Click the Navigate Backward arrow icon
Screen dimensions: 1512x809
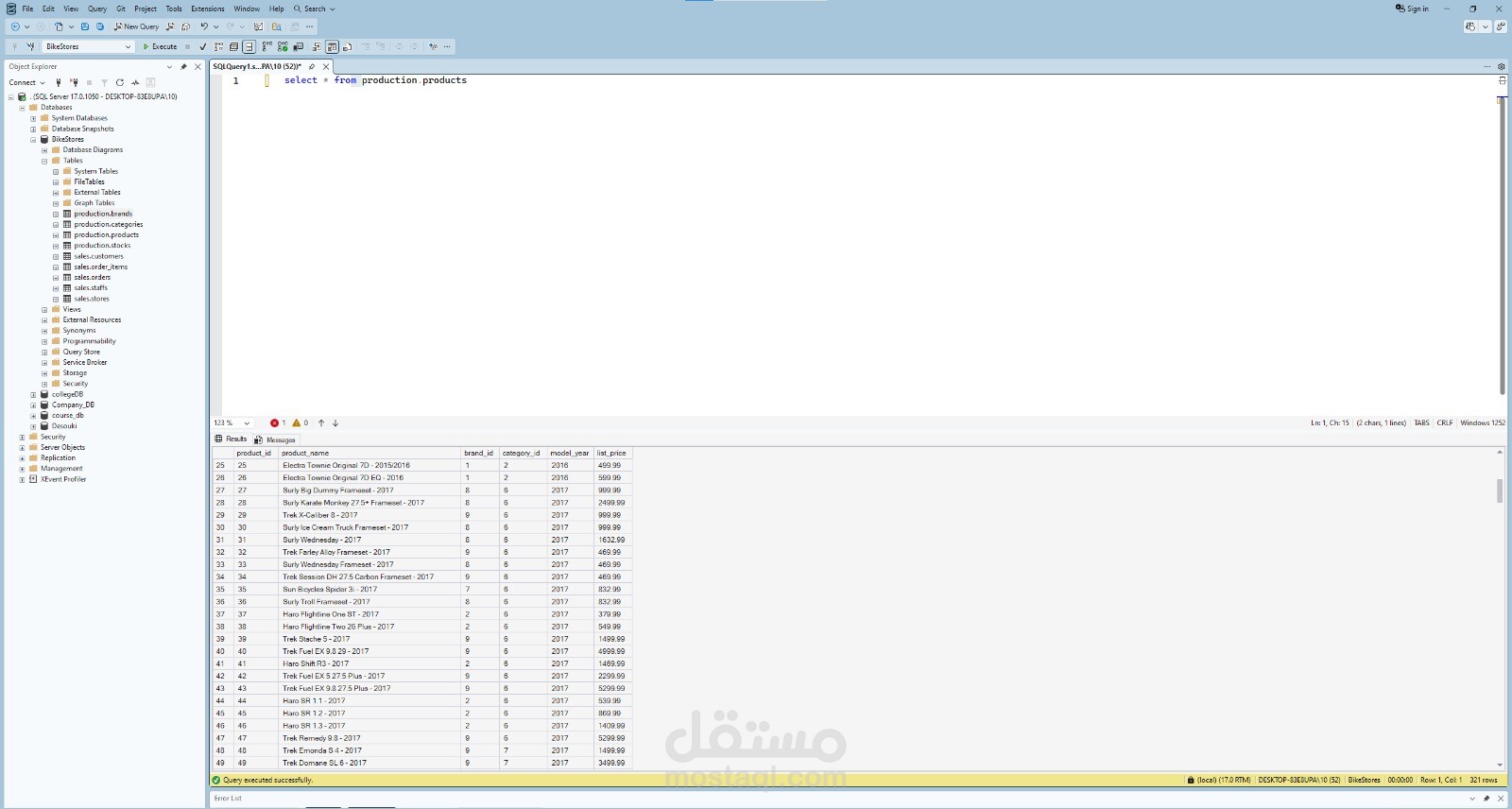tap(15, 26)
